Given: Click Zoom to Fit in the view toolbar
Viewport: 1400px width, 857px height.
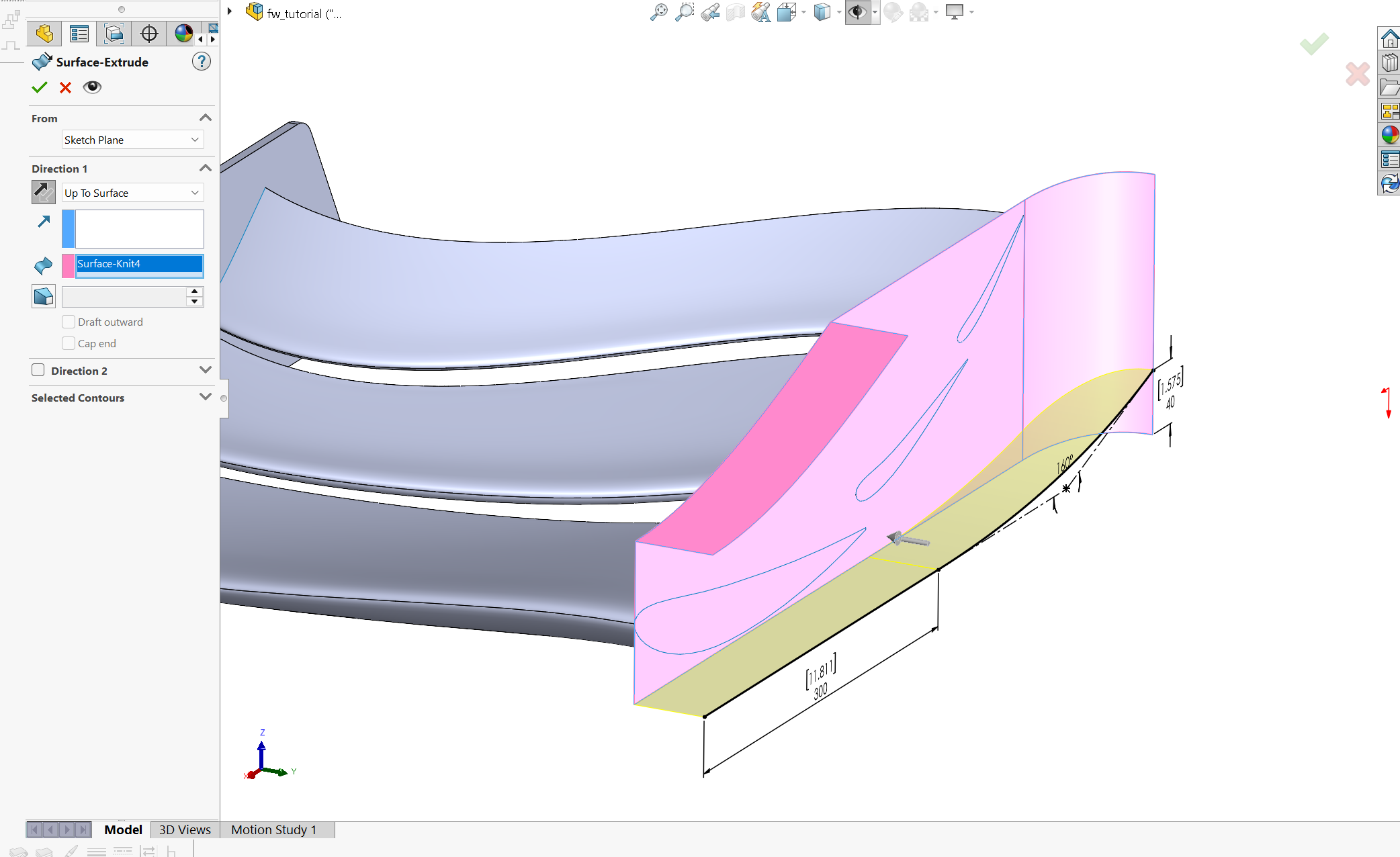Looking at the screenshot, I should [659, 12].
